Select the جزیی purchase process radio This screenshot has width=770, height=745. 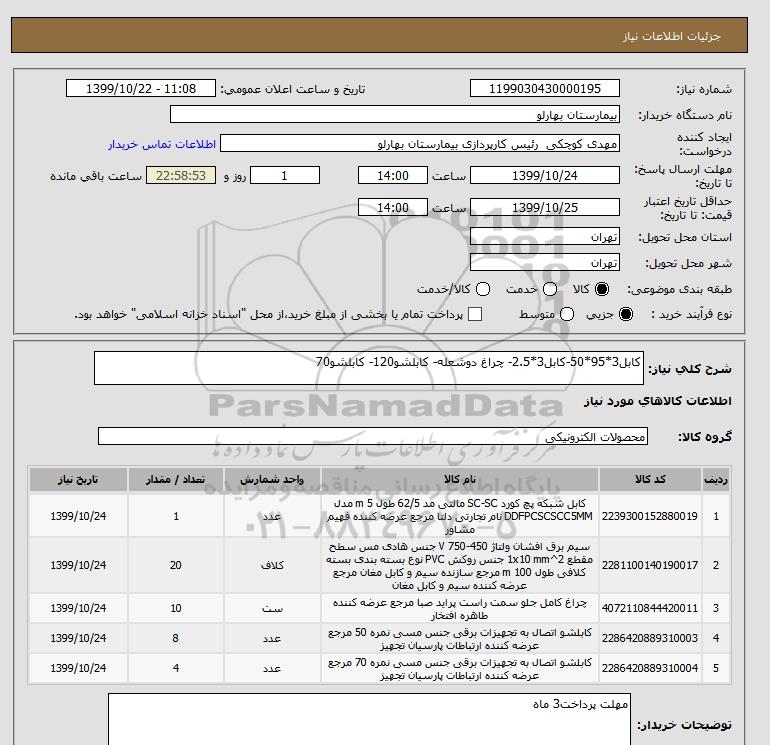[626, 314]
